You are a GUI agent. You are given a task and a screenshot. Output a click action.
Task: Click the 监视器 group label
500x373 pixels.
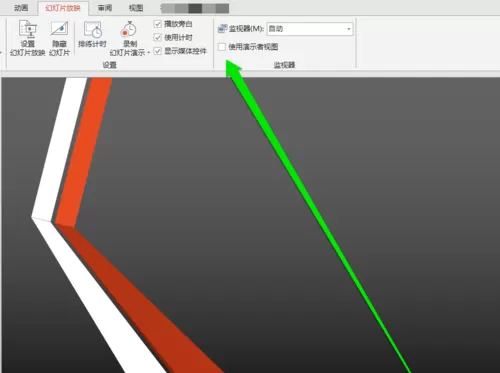coord(284,65)
